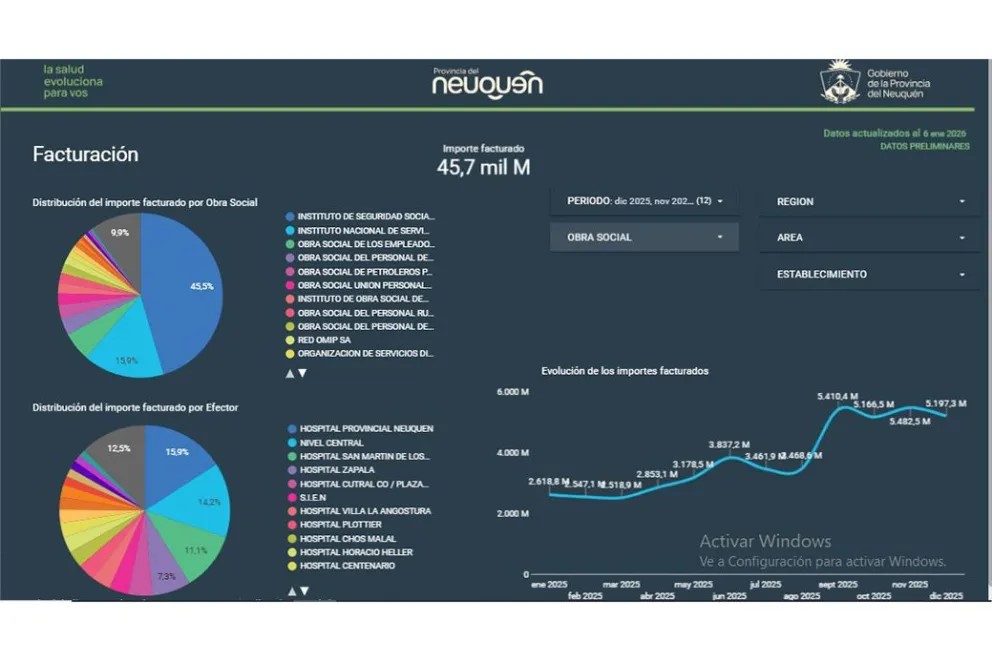Click the Gobierno de la Provincia coat of arms

(x=840, y=82)
